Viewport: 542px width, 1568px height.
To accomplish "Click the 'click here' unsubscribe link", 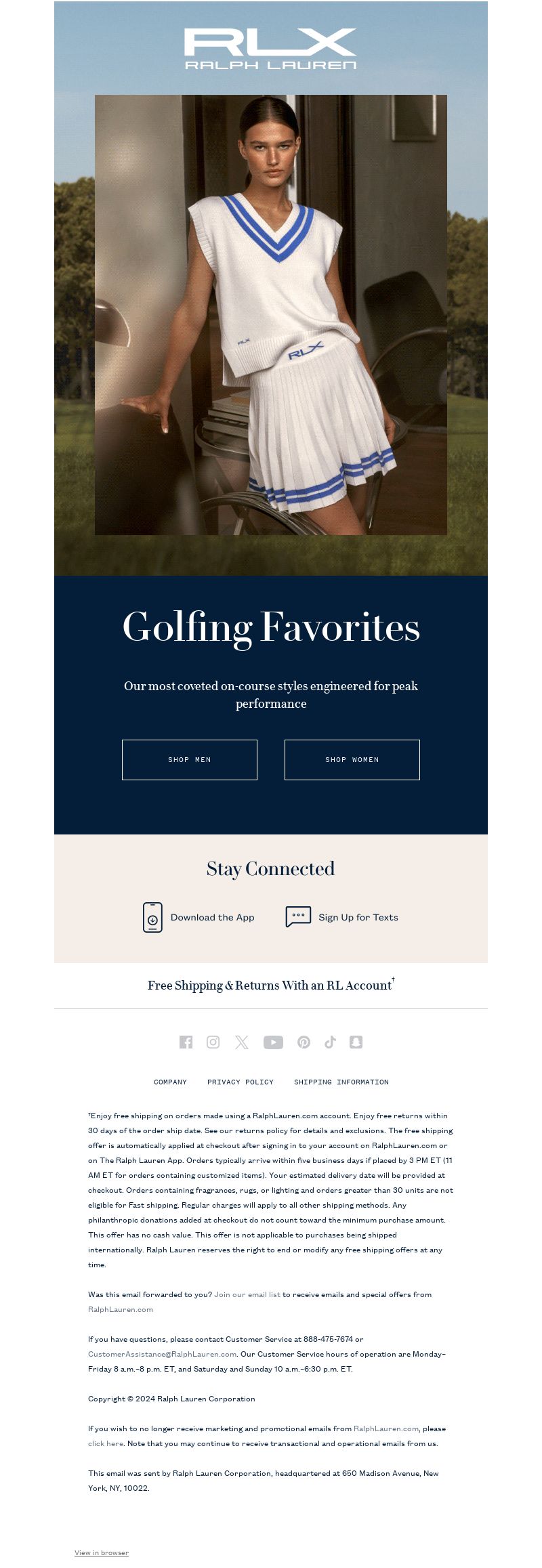I will [106, 1443].
